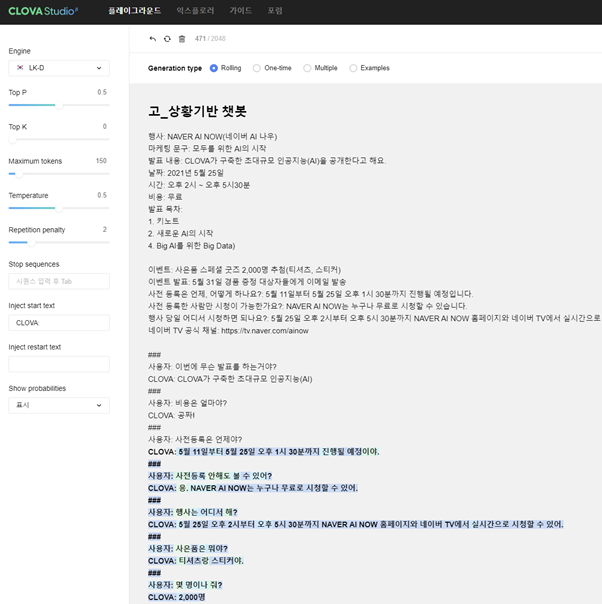Click the Repetition penalty slider handle

click(31, 242)
